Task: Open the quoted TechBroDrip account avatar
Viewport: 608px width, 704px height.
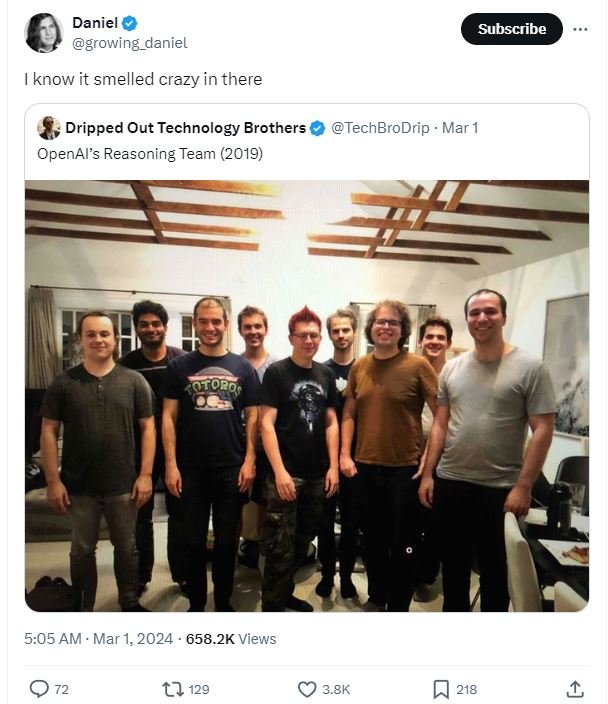Action: 49,128
